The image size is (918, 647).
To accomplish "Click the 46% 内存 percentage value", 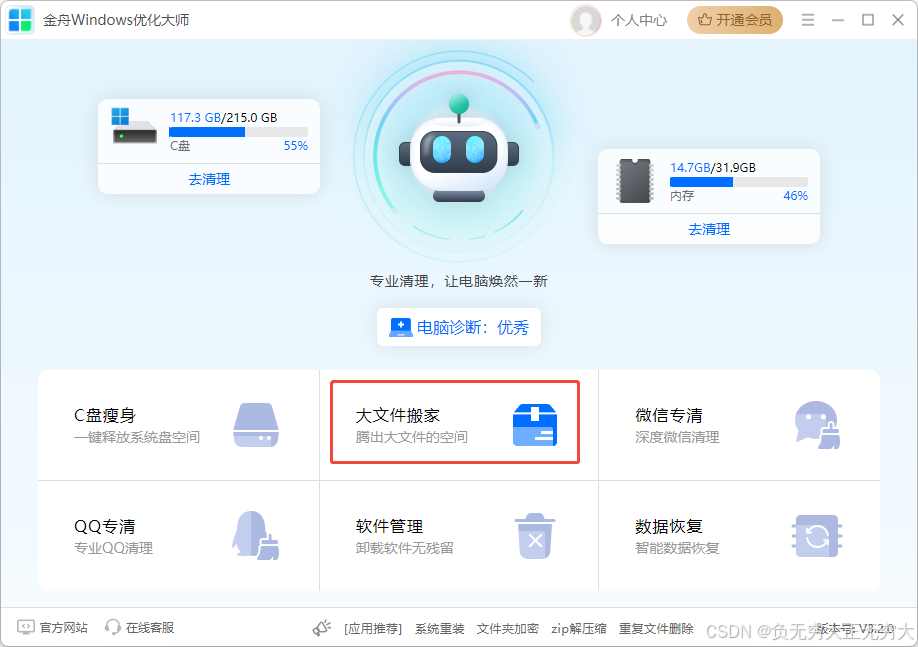I will [x=796, y=196].
